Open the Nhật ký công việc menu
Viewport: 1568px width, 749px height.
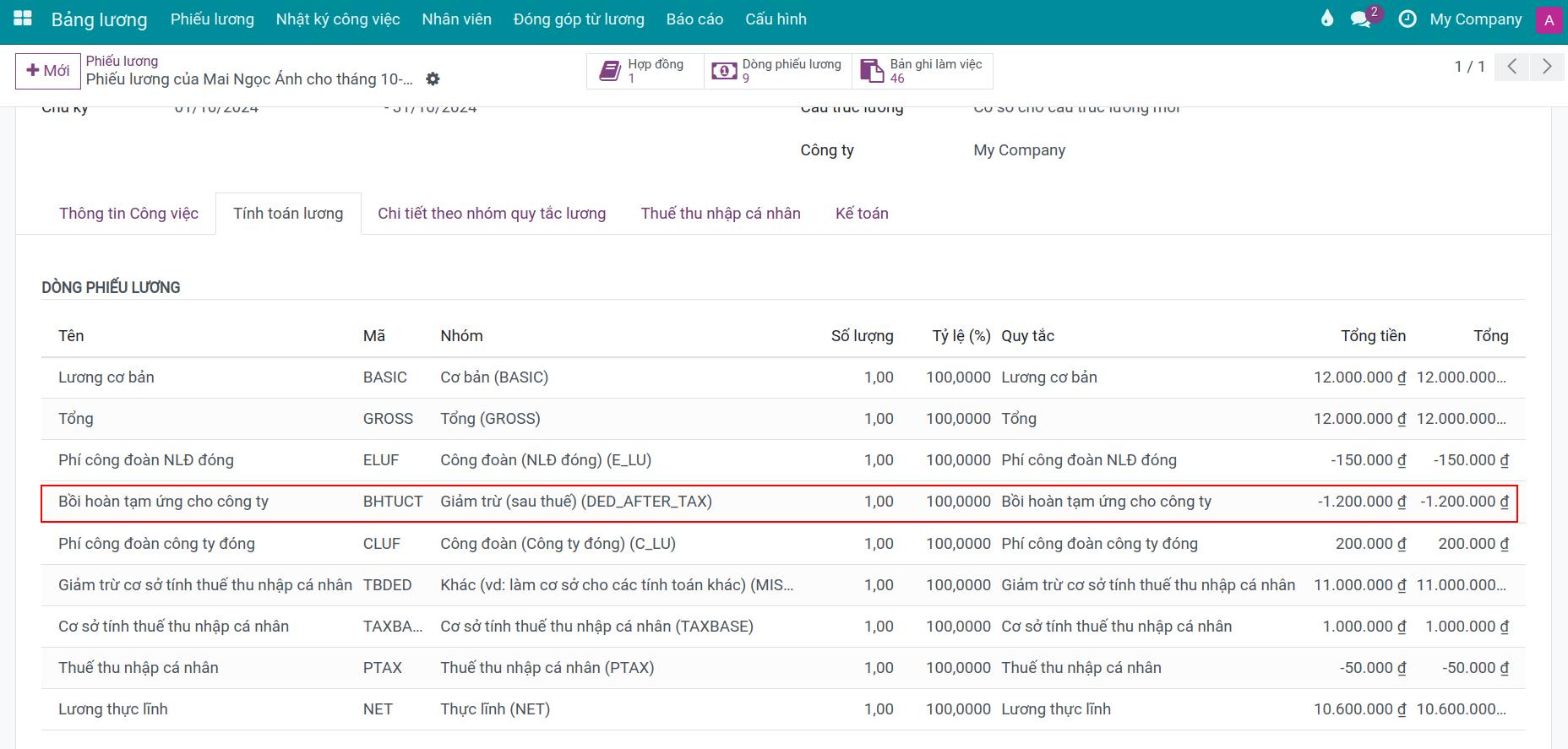click(x=338, y=19)
